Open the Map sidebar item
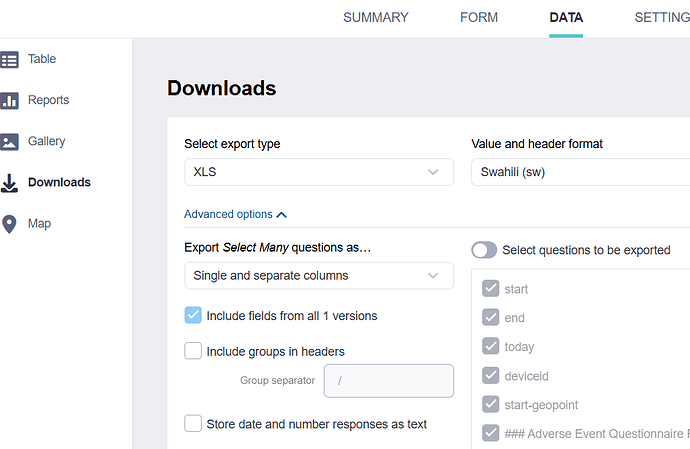The image size is (690, 449). 40,224
